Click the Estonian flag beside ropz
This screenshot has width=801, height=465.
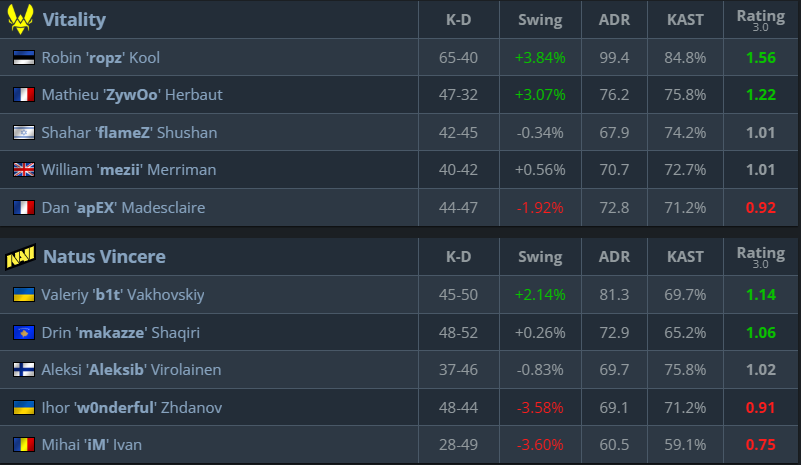(23, 58)
